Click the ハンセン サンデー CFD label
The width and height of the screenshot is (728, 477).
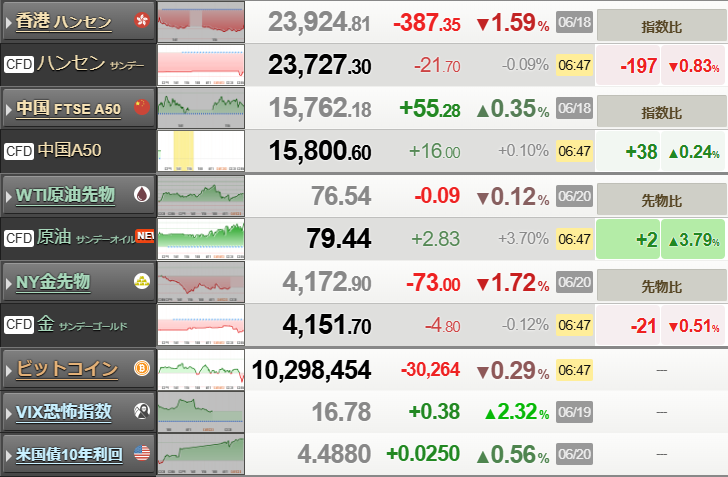[91, 64]
